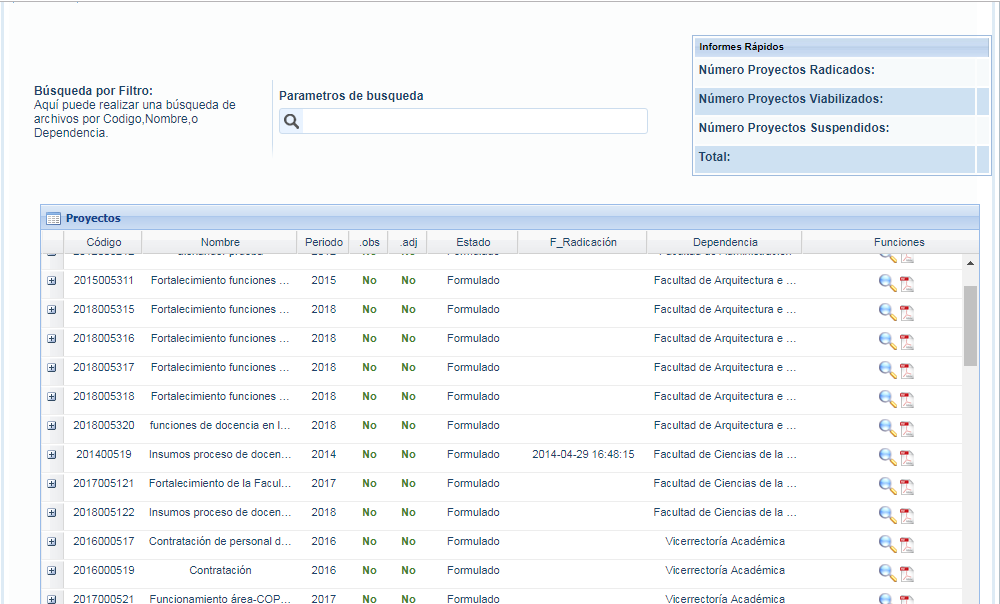The height and width of the screenshot is (604, 1000).
Task: Sort by F_Radicación column header
Action: [583, 242]
